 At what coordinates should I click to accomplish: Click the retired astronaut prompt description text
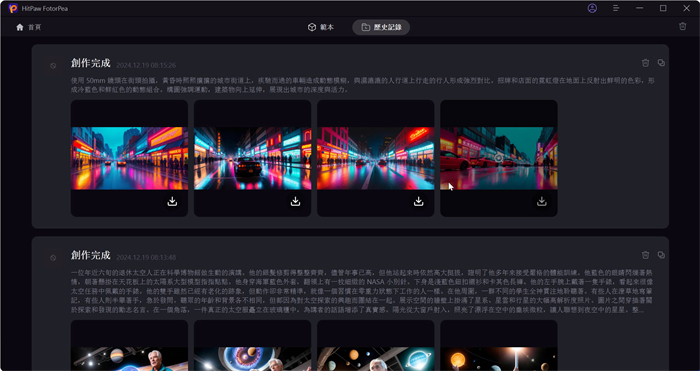pyautogui.click(x=362, y=291)
